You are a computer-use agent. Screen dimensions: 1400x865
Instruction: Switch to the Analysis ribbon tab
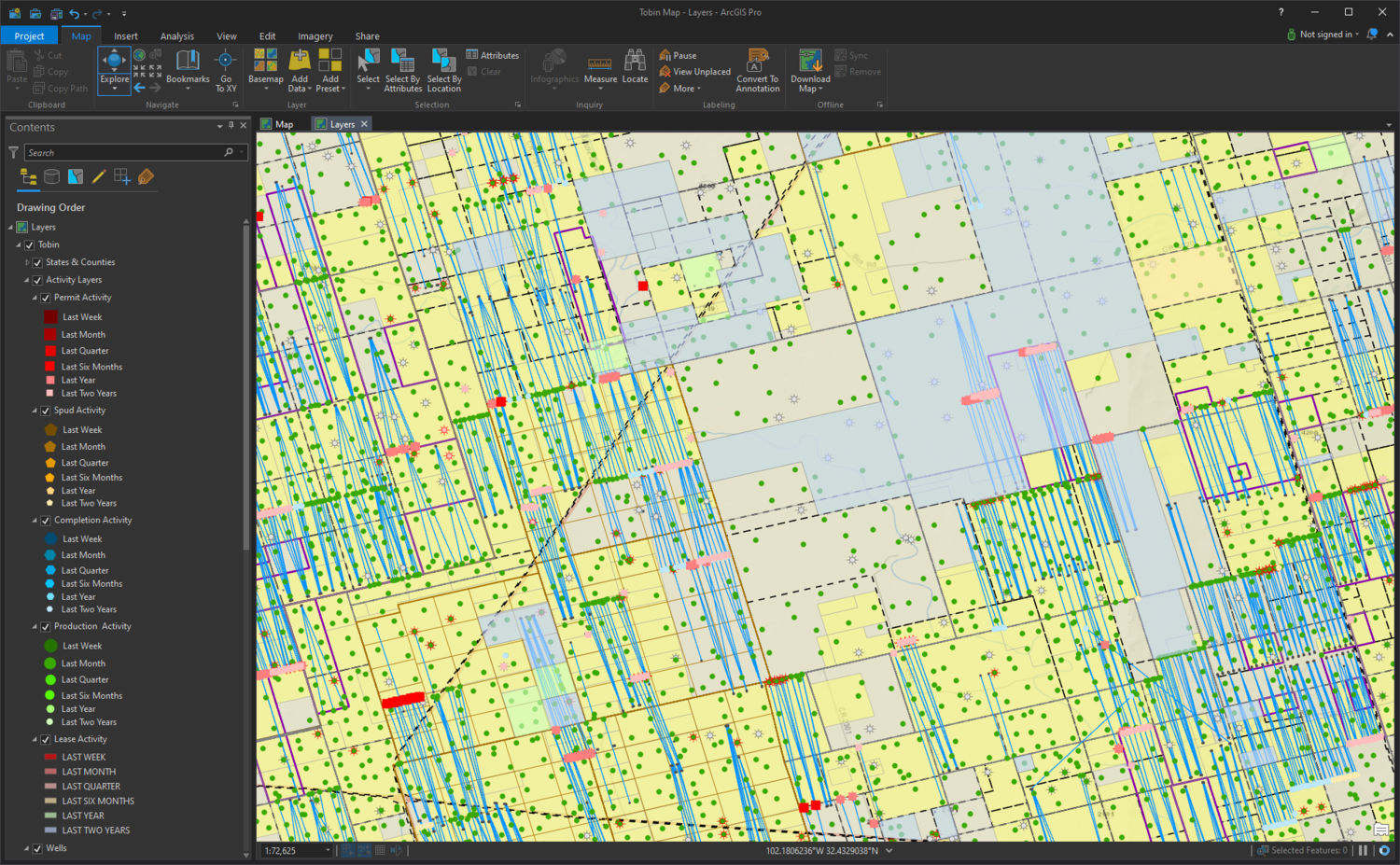tap(177, 35)
